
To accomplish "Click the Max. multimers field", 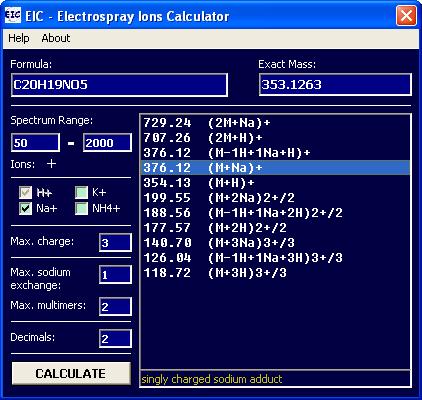I will pos(115,306).
